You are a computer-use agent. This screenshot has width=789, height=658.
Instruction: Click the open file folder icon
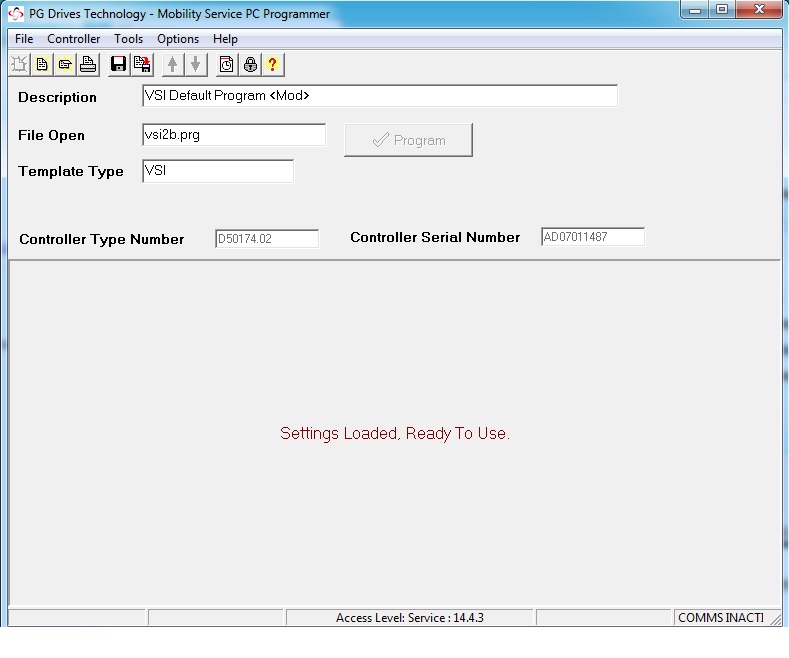(x=65, y=65)
